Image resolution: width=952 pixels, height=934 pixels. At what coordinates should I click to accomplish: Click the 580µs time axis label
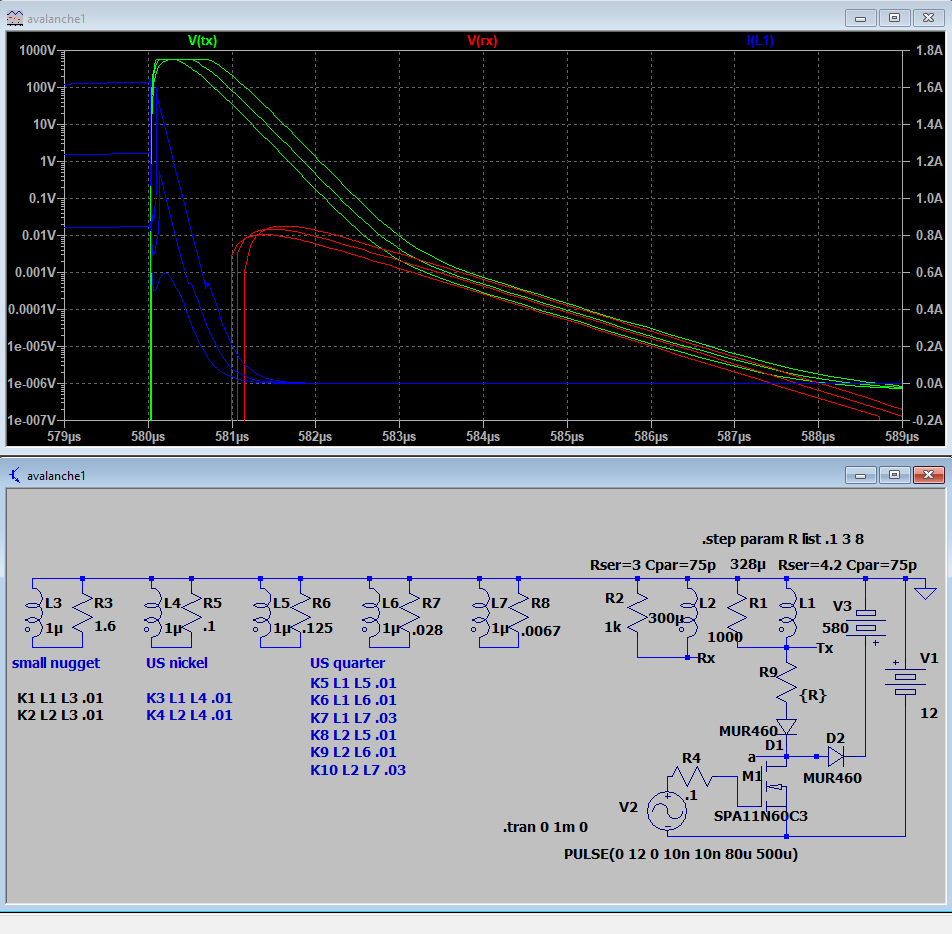click(148, 436)
